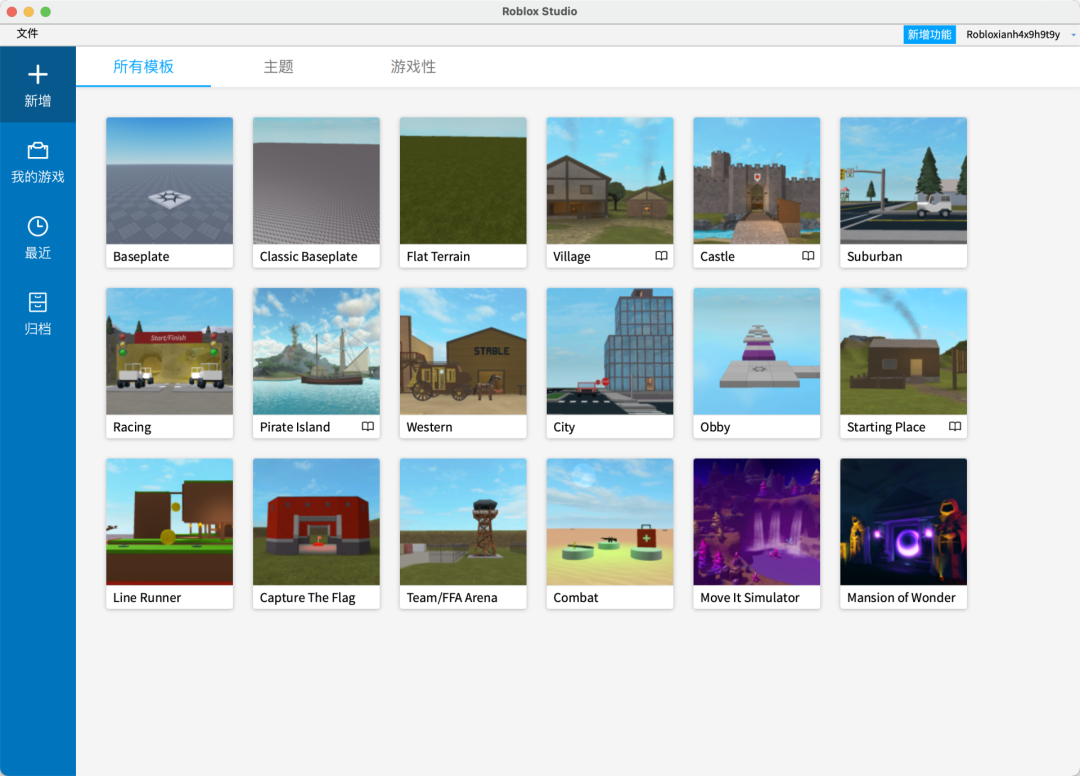Click the book icon on Starting Place

point(955,427)
